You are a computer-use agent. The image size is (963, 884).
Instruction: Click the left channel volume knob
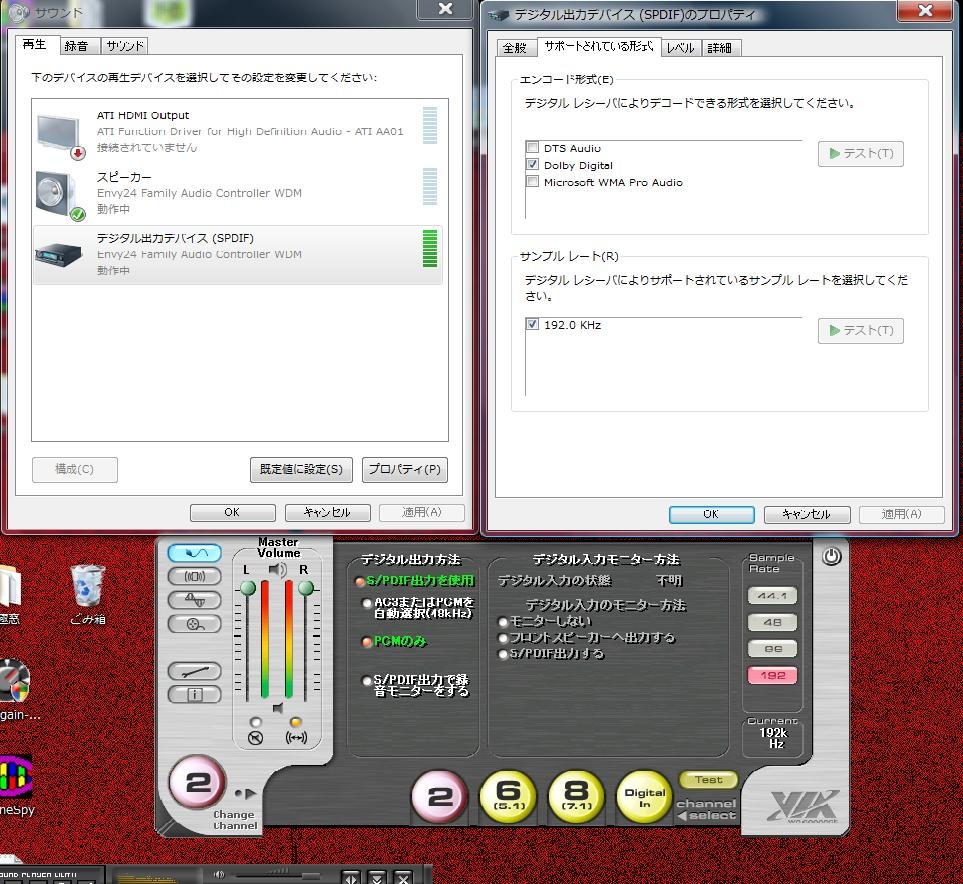click(x=248, y=589)
